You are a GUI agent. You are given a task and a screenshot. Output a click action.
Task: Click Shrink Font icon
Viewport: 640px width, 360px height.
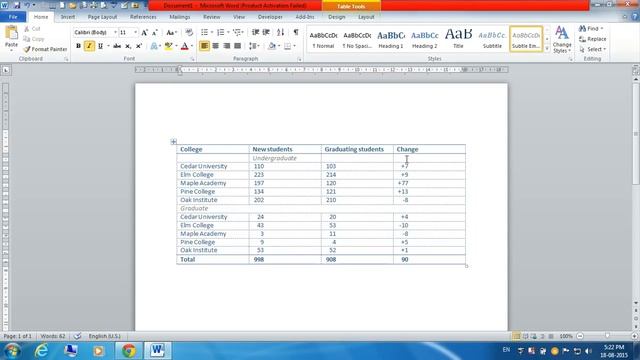point(155,32)
